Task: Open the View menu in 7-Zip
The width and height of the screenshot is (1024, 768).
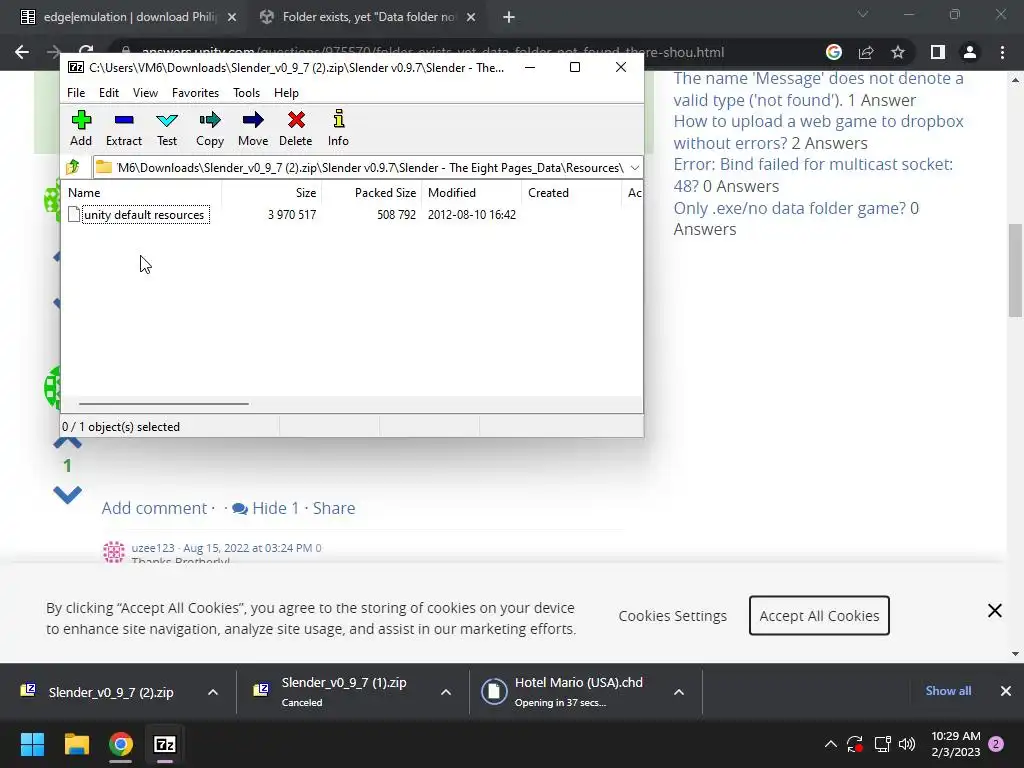Action: click(x=145, y=93)
